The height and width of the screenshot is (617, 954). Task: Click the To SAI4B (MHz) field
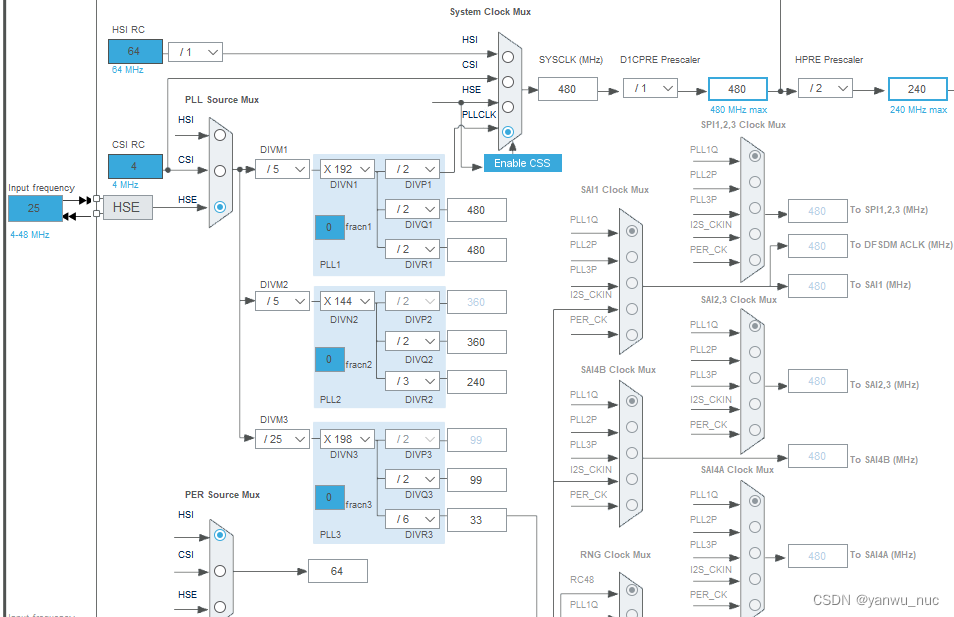pos(818,456)
